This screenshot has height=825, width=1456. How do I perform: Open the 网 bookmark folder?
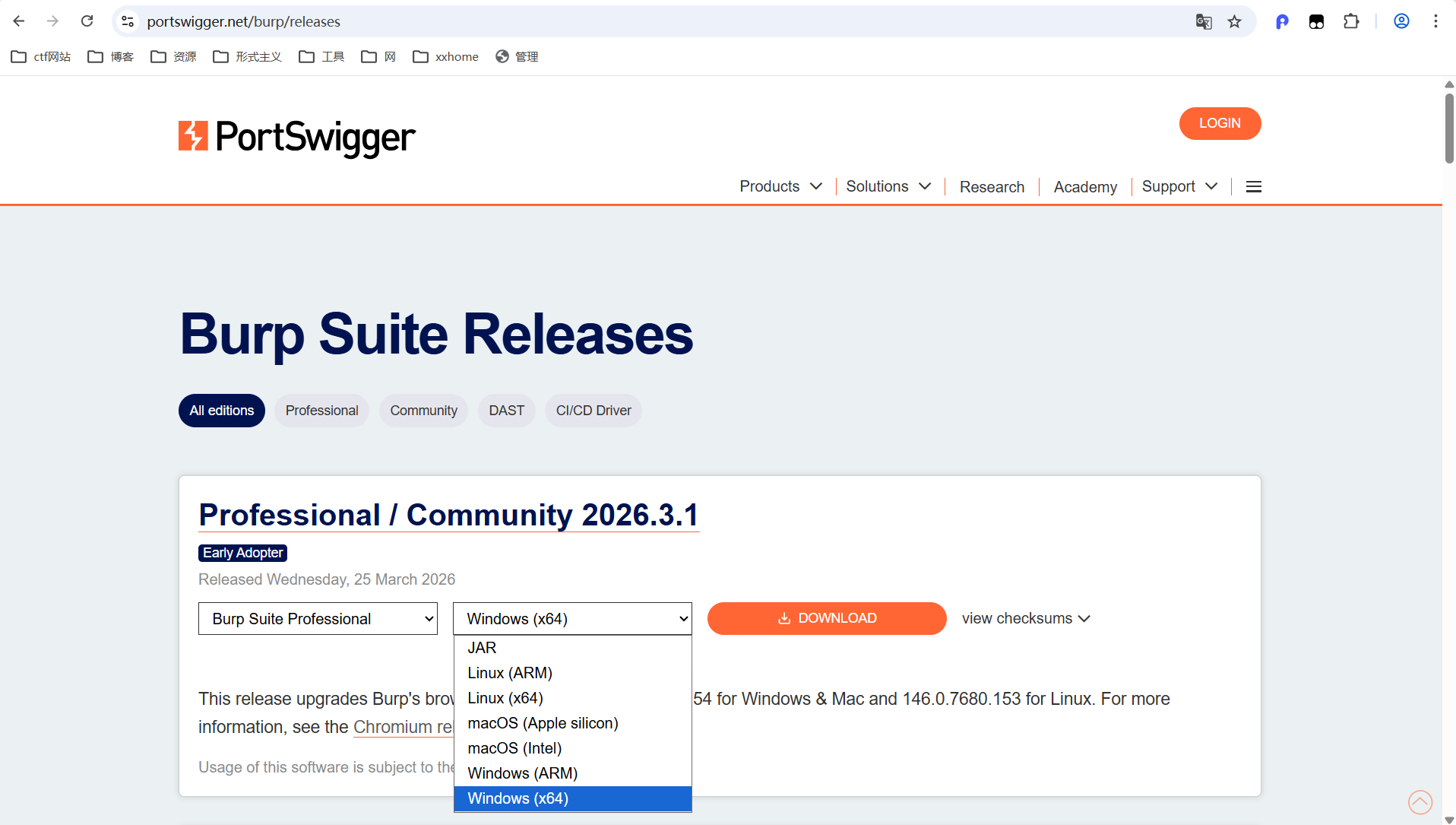click(378, 57)
